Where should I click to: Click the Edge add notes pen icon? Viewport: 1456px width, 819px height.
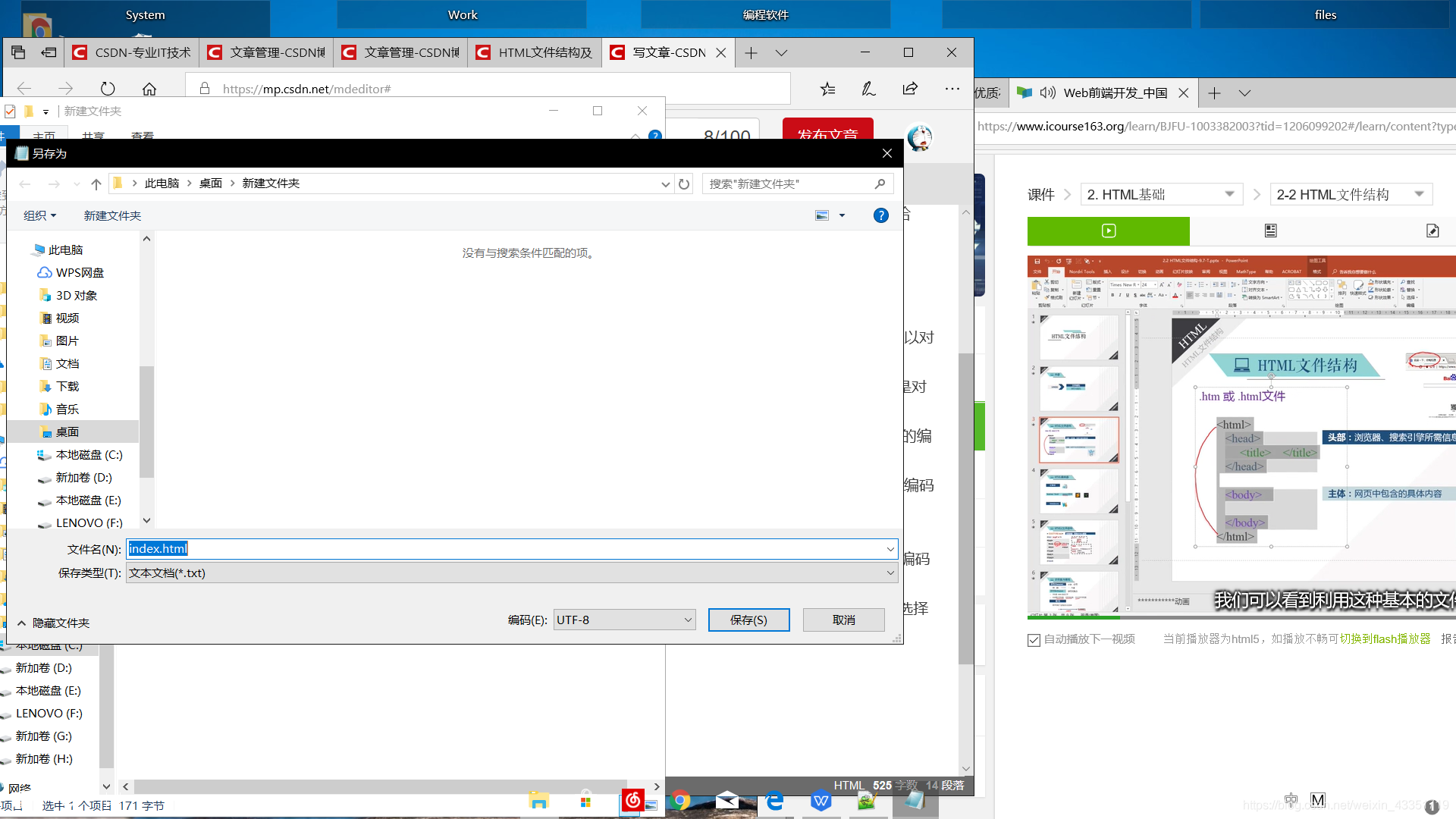(x=869, y=89)
